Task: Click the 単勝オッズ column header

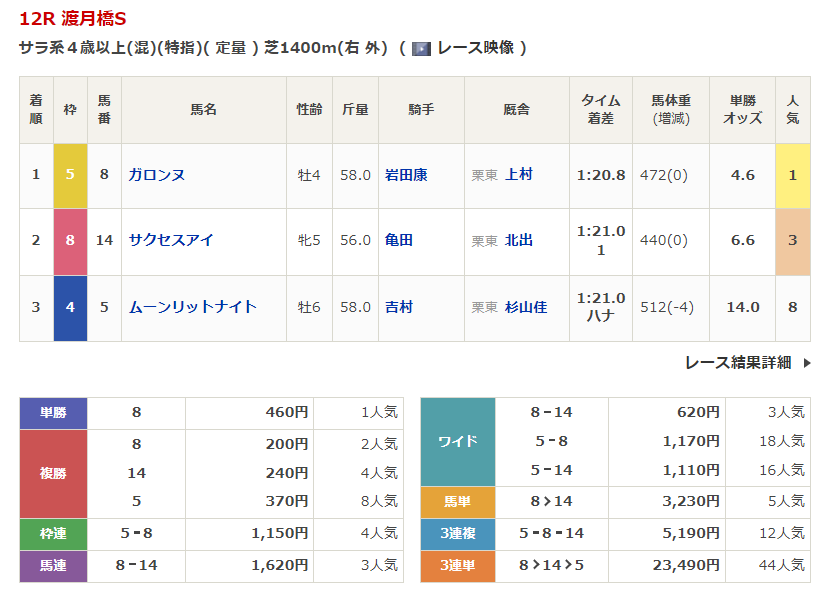Action: (742, 109)
